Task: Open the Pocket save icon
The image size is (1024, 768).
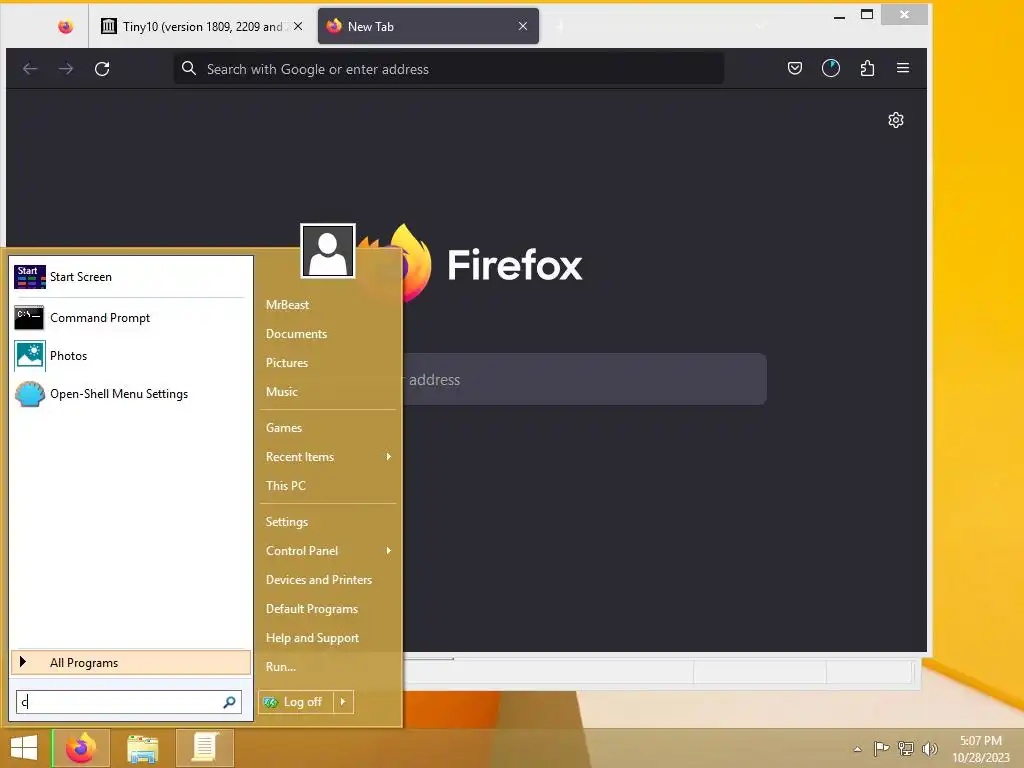Action: coord(795,68)
